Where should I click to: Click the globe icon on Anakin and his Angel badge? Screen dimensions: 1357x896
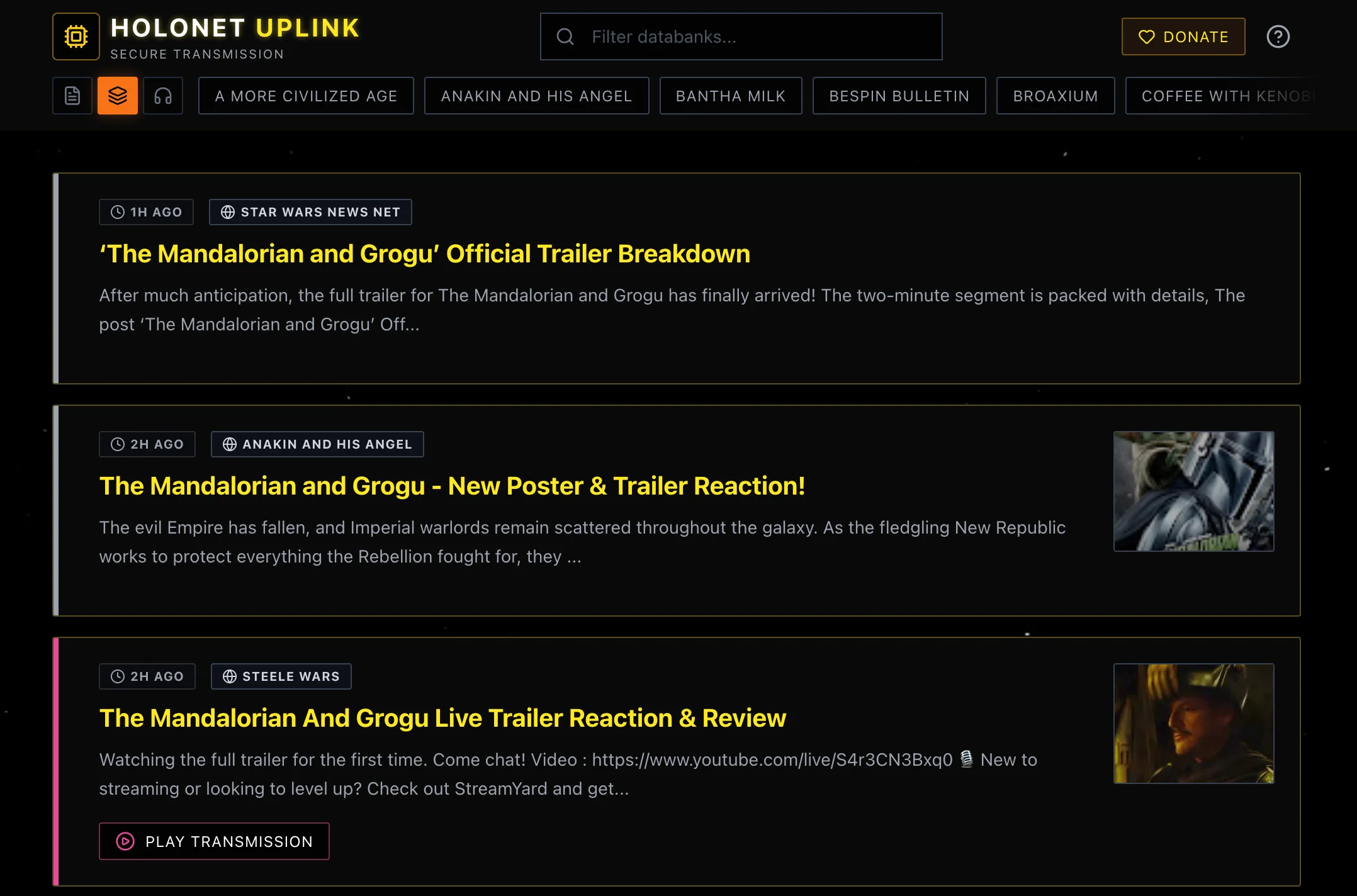click(229, 444)
